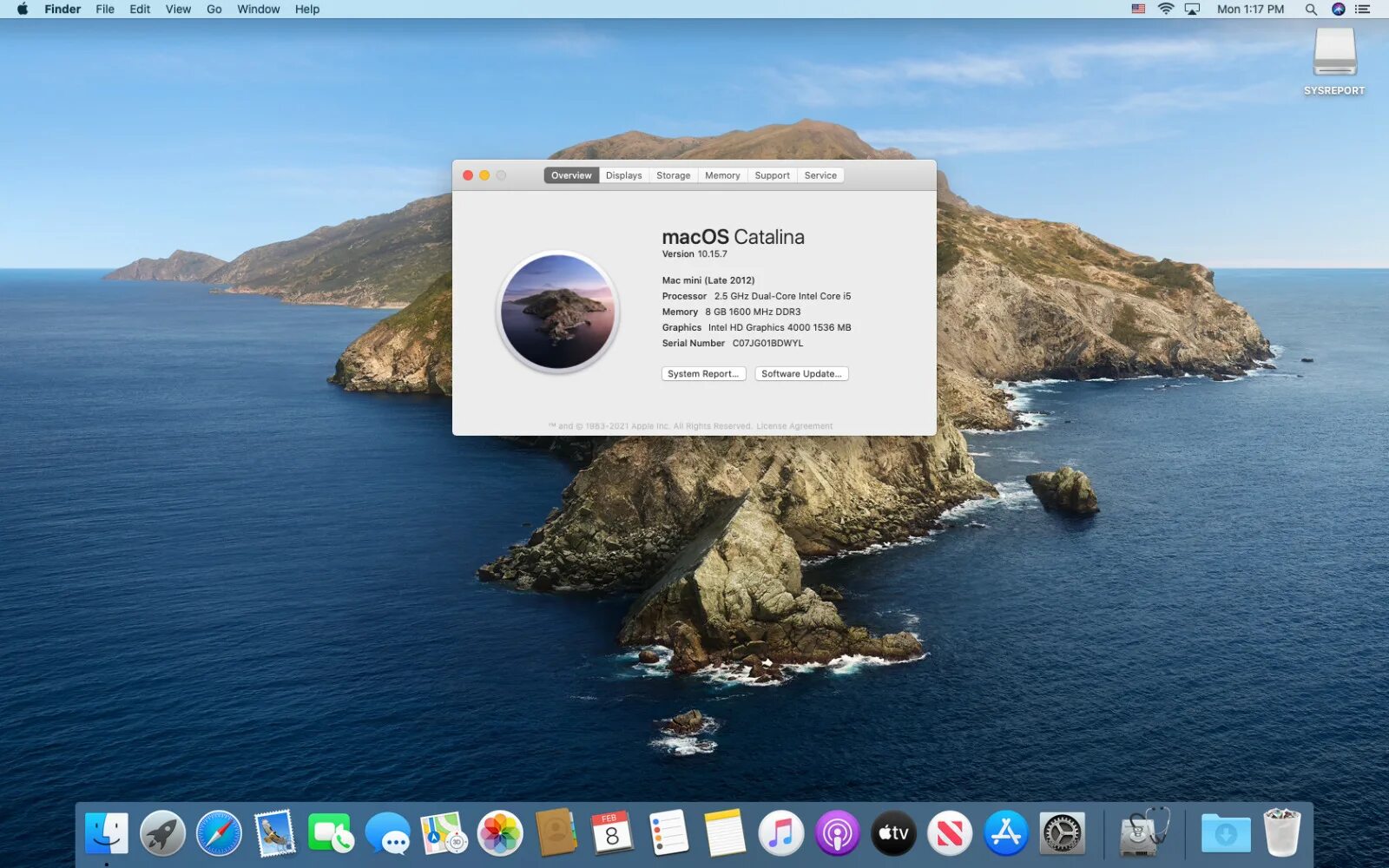The image size is (1389, 868).
Task: Open Music app in the Dock
Action: pyautogui.click(x=781, y=833)
